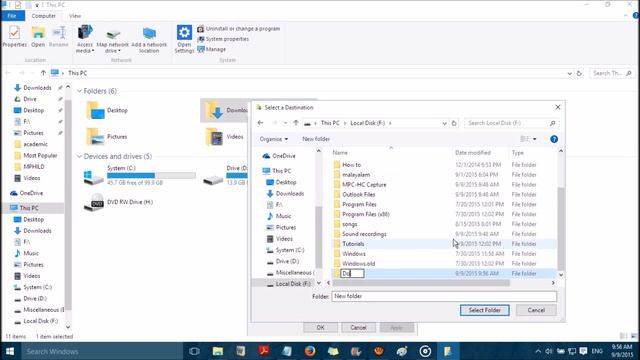Click academic folder in Explorer sidebar
Viewport: 640px width, 360px height.
[35, 144]
